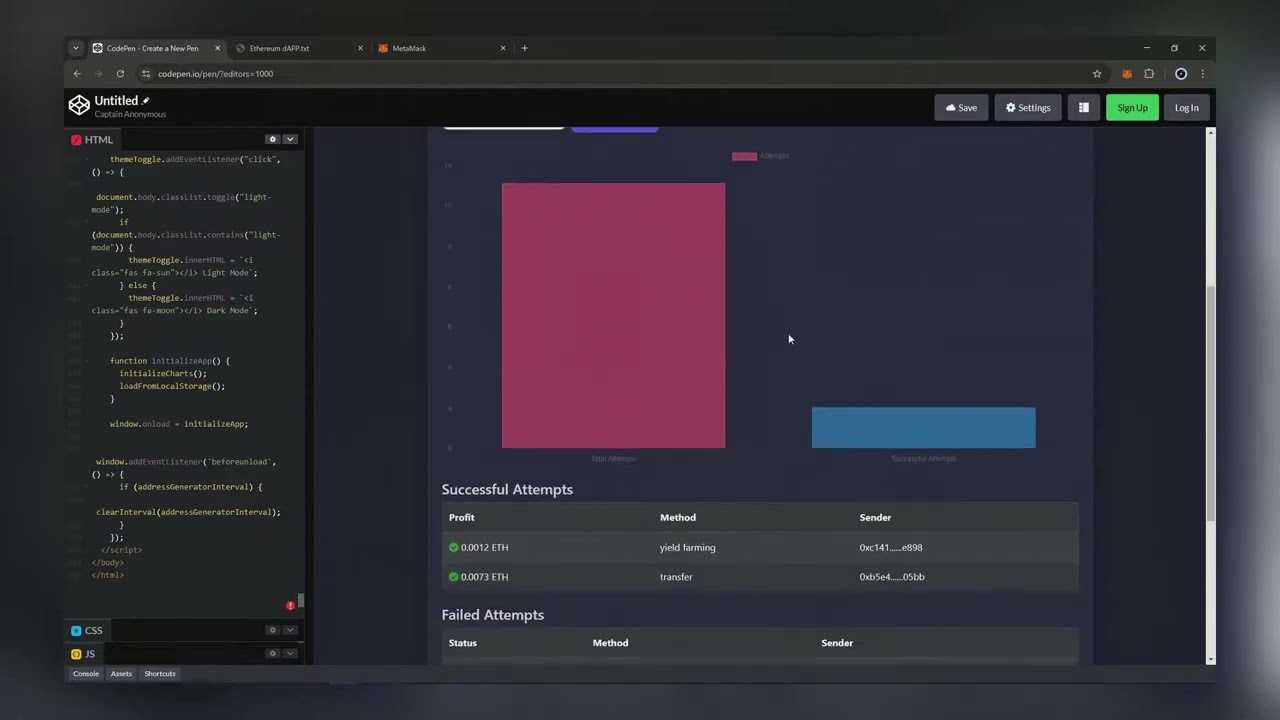This screenshot has width=1280, height=720.
Task: Go forward in browser
Action: click(x=98, y=74)
